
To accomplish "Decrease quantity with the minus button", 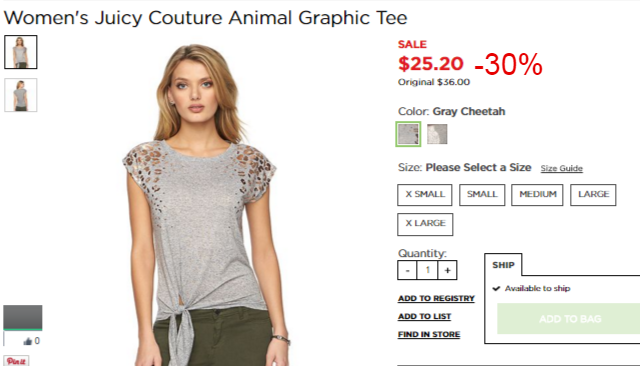I will tap(407, 270).
